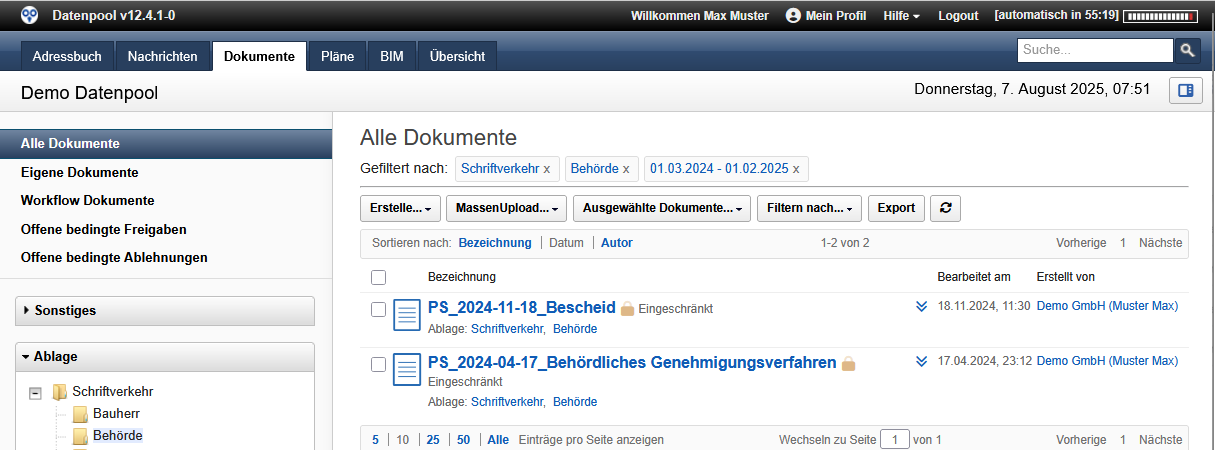The image size is (1215, 450).
Task: Select all documents with header checkbox
Action: [378, 277]
